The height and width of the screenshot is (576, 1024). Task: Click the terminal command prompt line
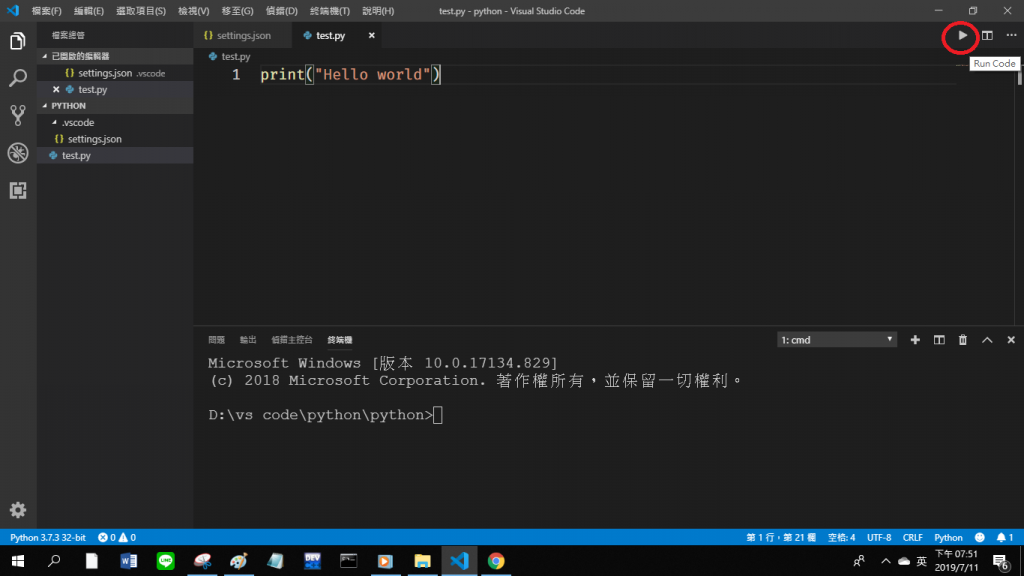click(325, 415)
